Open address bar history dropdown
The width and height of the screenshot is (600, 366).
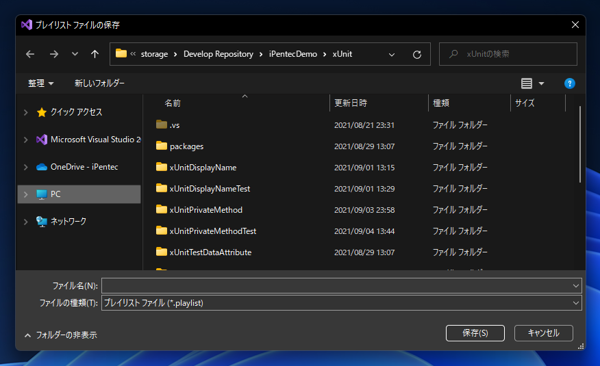click(391, 54)
